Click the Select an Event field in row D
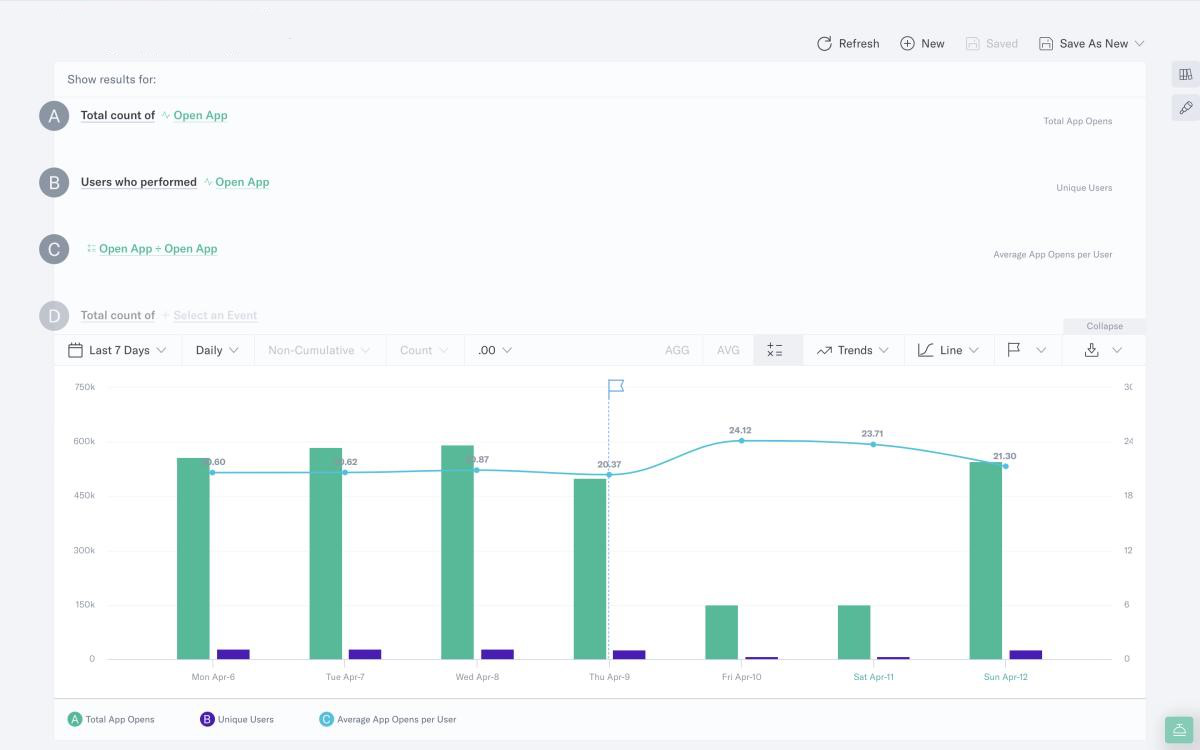1200x750 pixels. [215, 316]
